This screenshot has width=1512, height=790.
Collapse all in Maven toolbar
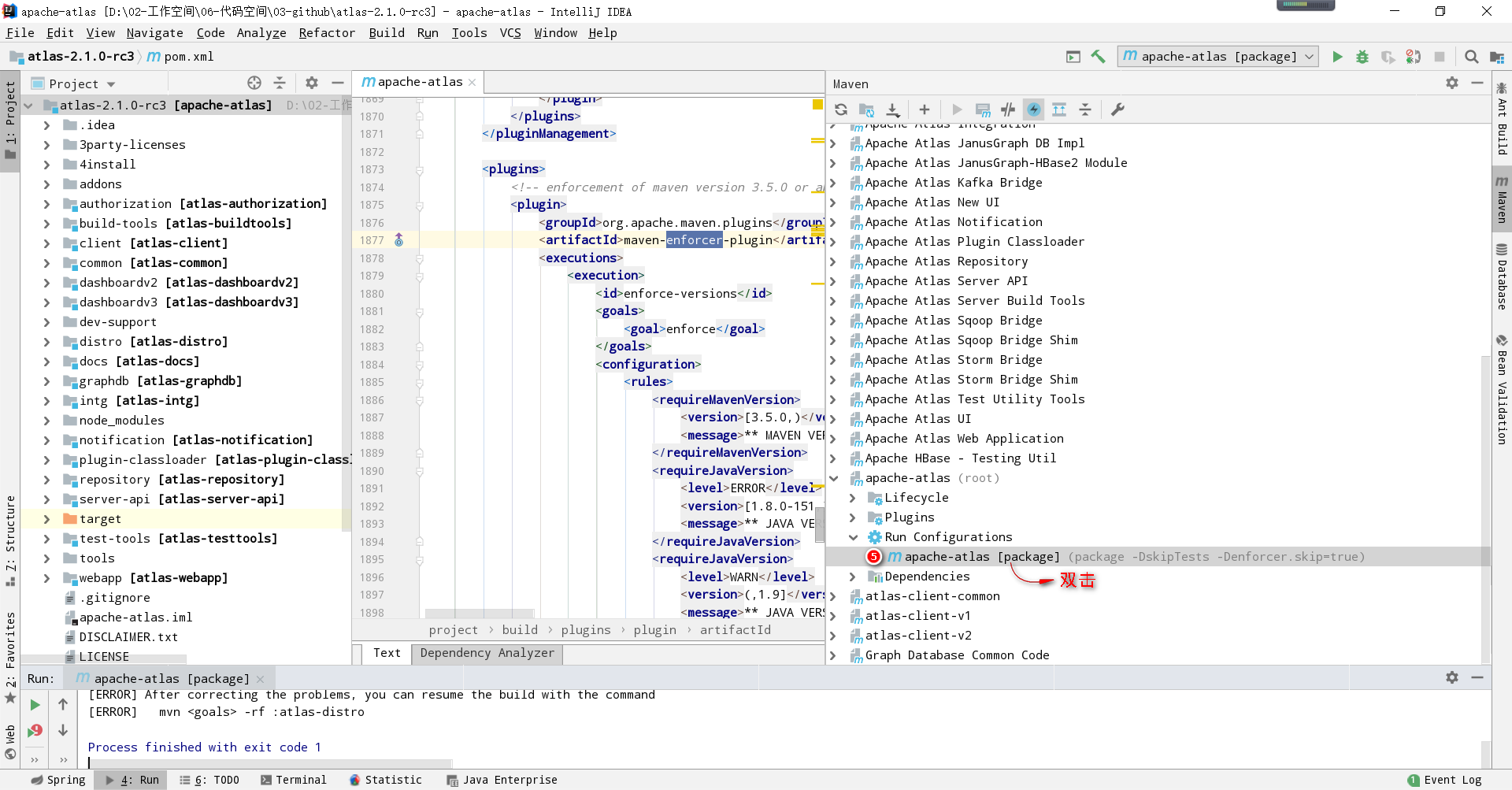1085,109
